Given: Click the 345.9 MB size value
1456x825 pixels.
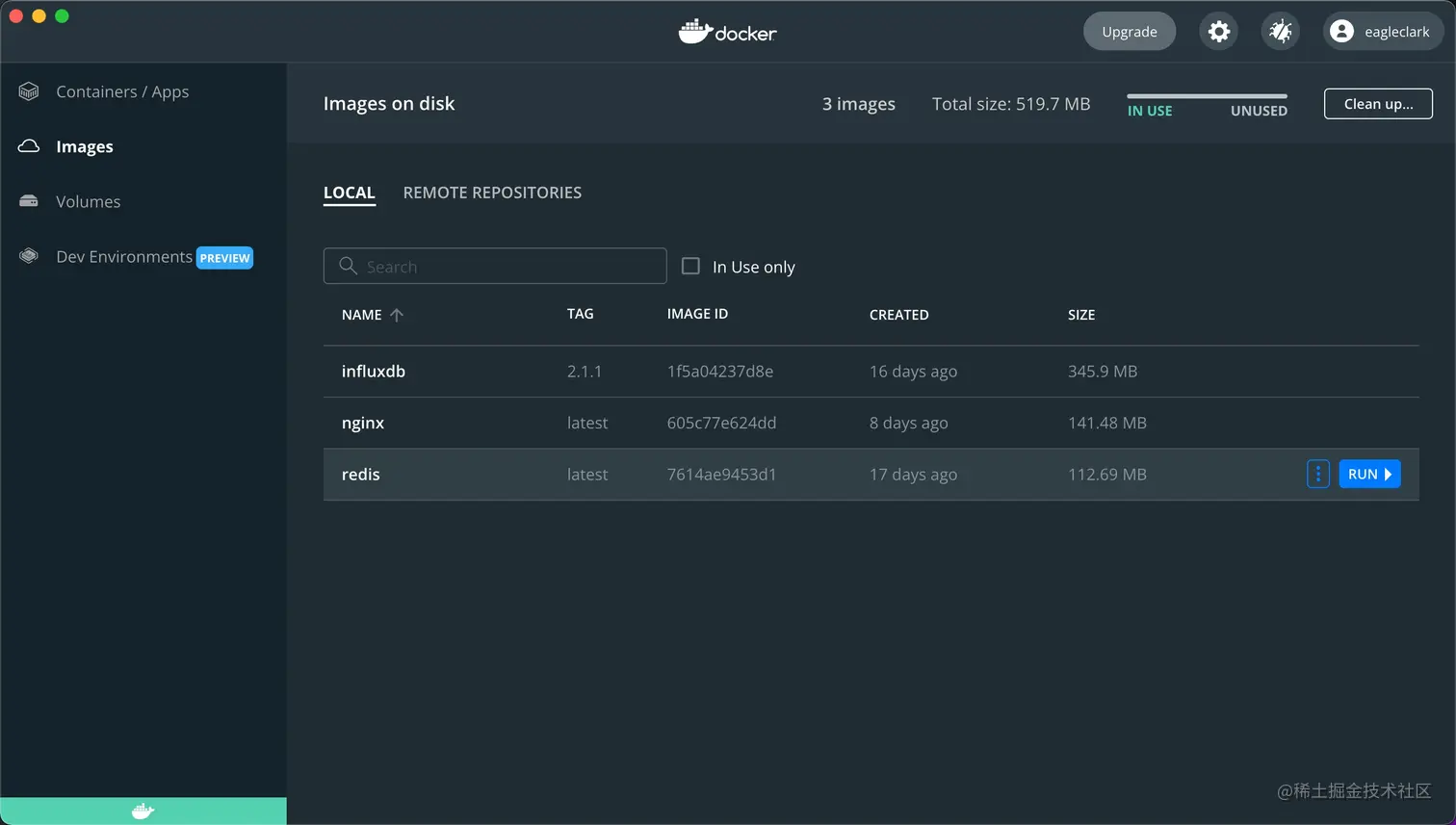Looking at the screenshot, I should (1103, 371).
